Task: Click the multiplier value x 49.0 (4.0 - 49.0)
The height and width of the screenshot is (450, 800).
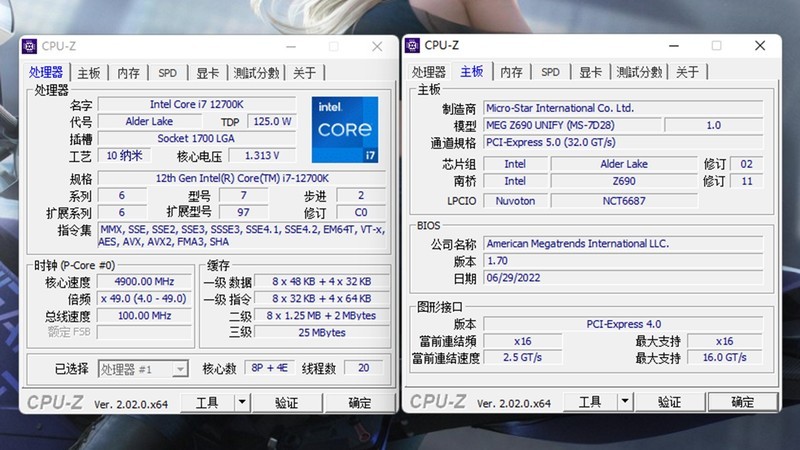Action: point(144,298)
